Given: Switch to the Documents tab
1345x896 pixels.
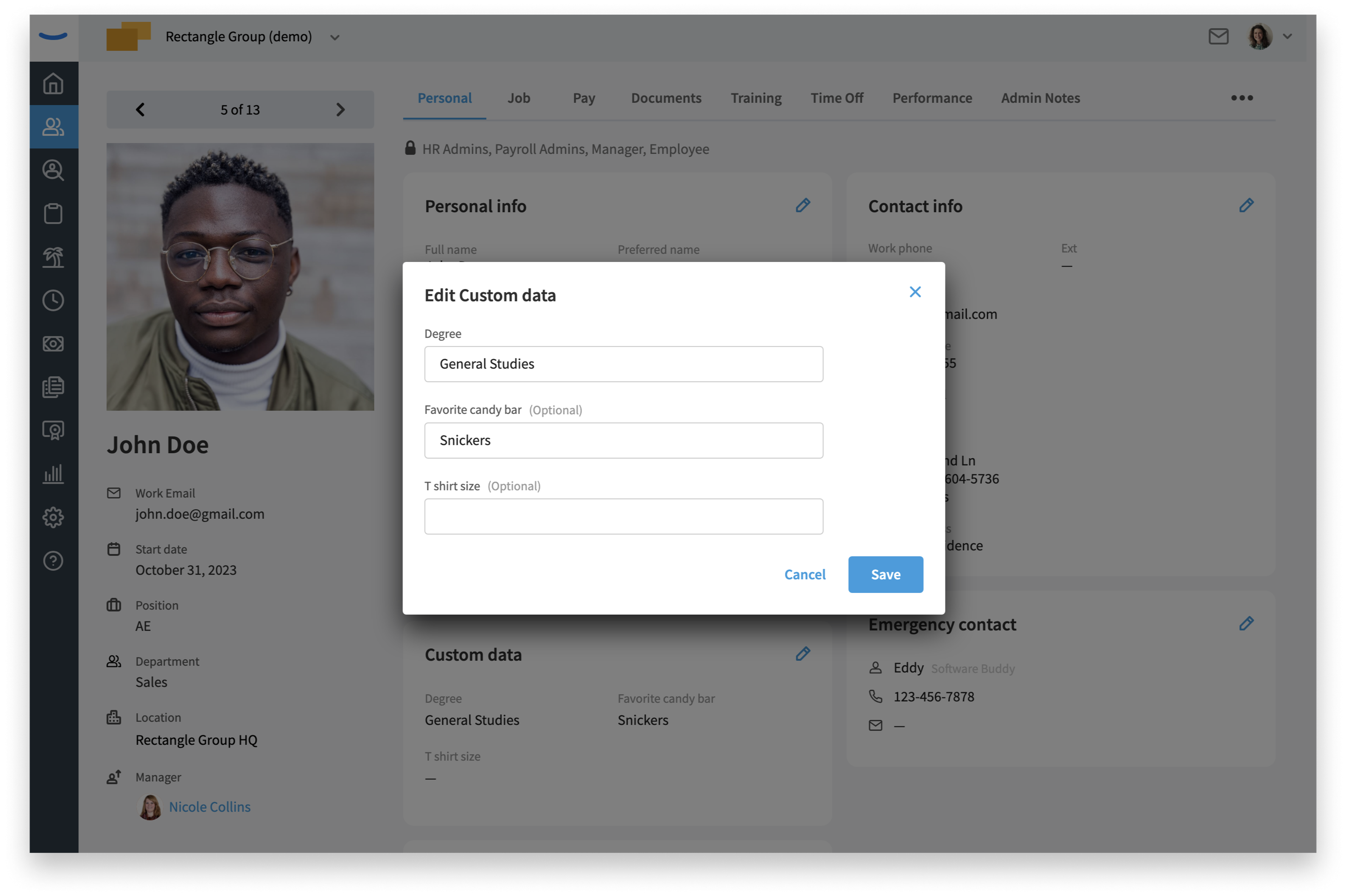Looking at the screenshot, I should click(665, 98).
